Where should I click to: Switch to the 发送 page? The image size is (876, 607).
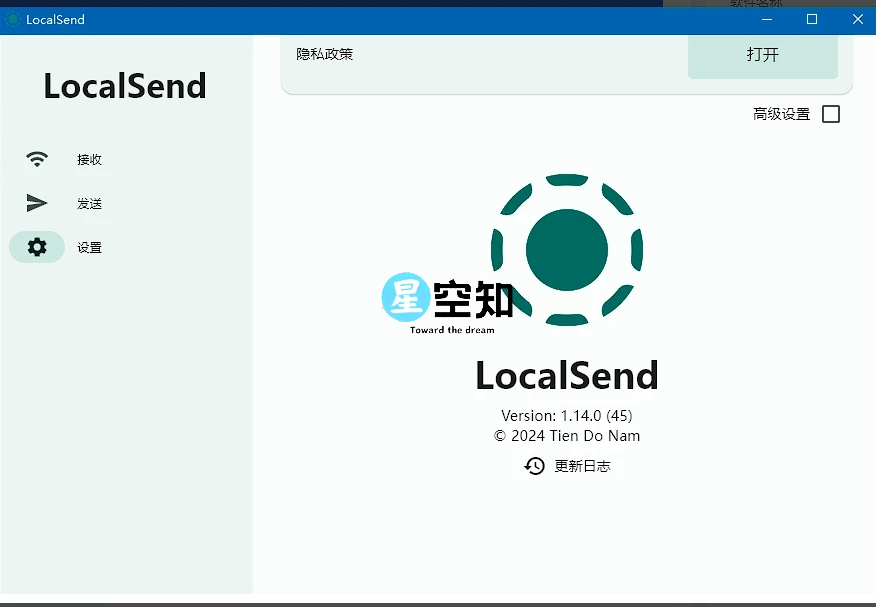[x=89, y=203]
